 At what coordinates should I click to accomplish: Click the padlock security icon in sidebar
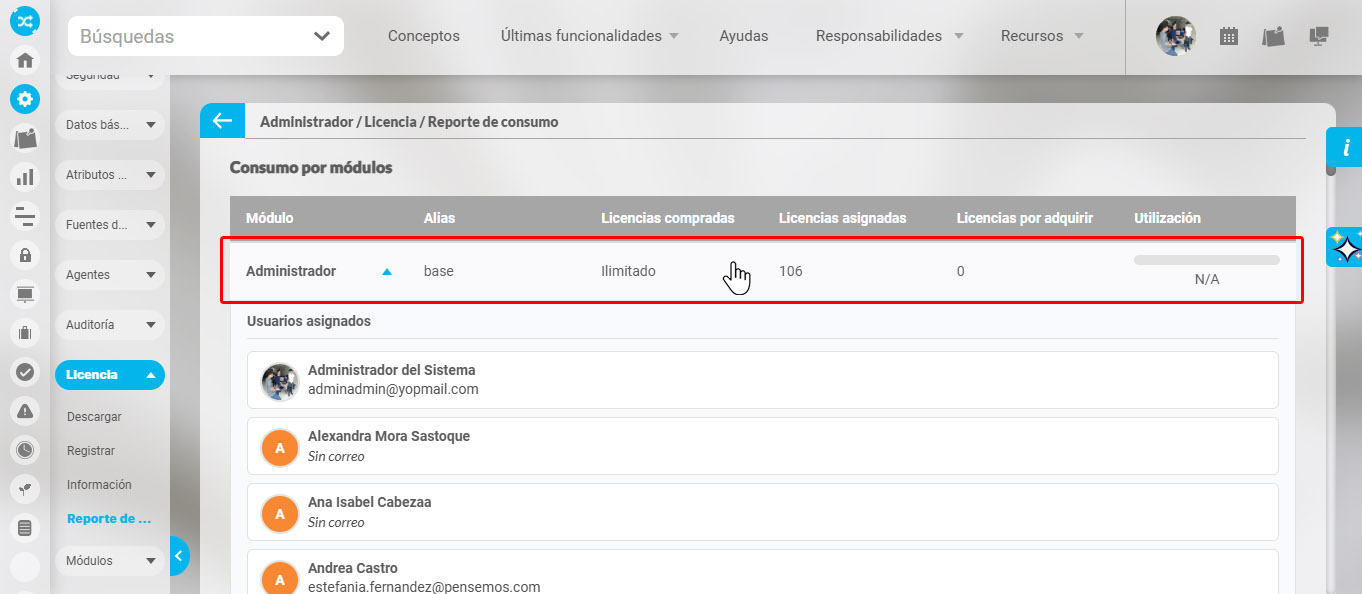point(25,255)
